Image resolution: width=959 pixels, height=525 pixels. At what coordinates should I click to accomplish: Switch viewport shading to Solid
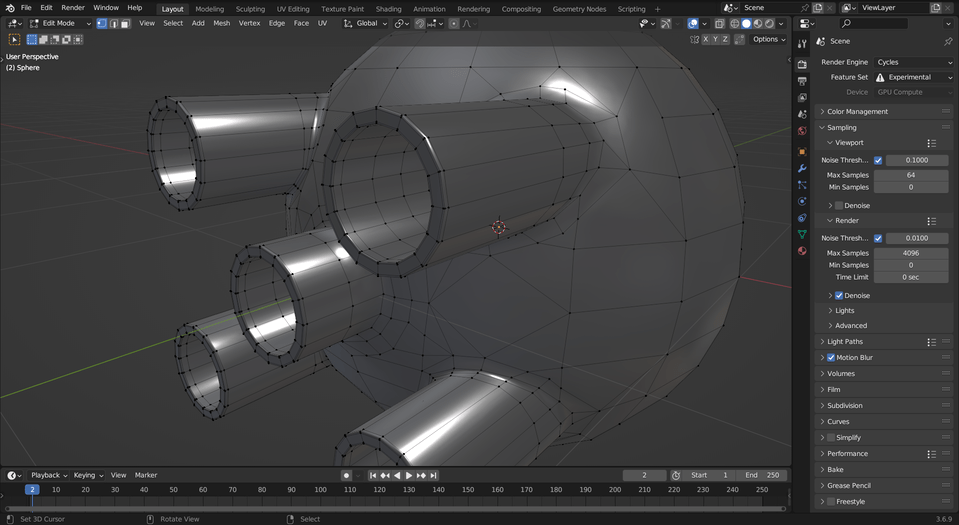click(x=746, y=23)
